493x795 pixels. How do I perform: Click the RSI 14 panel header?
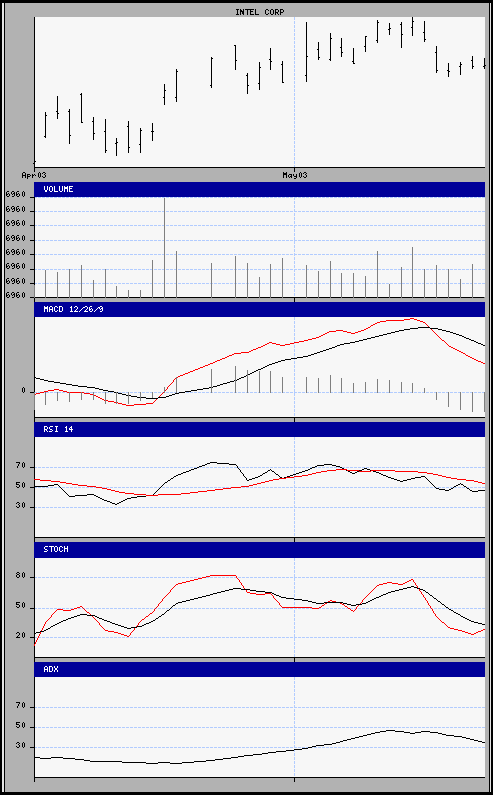pyautogui.click(x=260, y=429)
